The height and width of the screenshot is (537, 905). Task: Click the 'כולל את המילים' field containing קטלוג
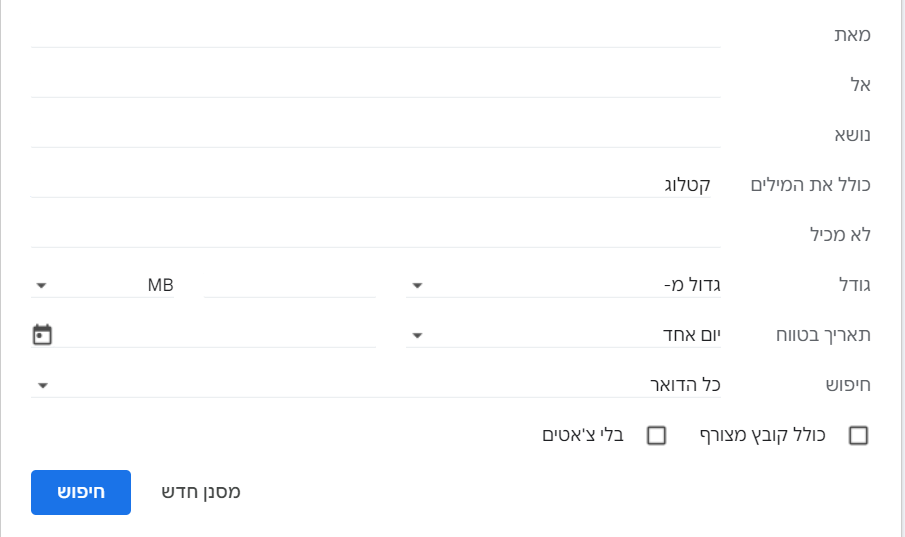click(x=376, y=184)
